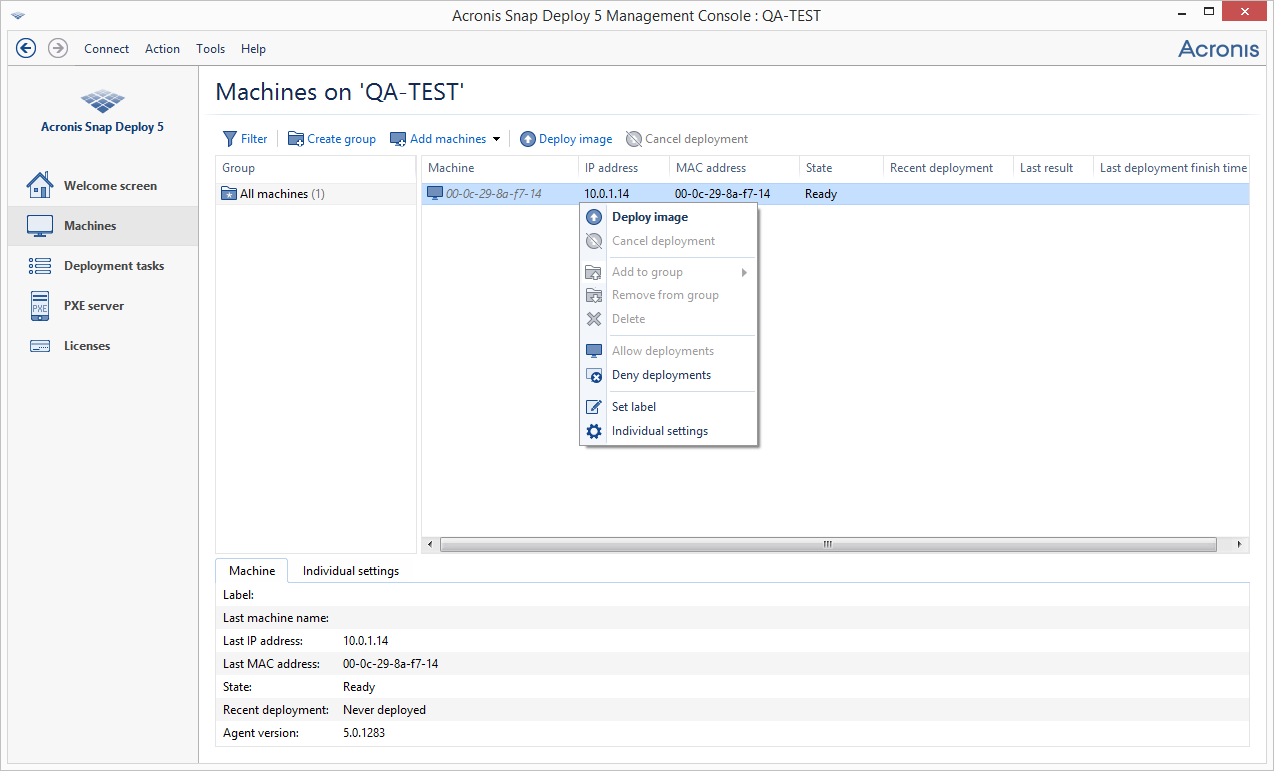This screenshot has width=1274, height=771.
Task: Open the Tools menu
Action: [210, 49]
